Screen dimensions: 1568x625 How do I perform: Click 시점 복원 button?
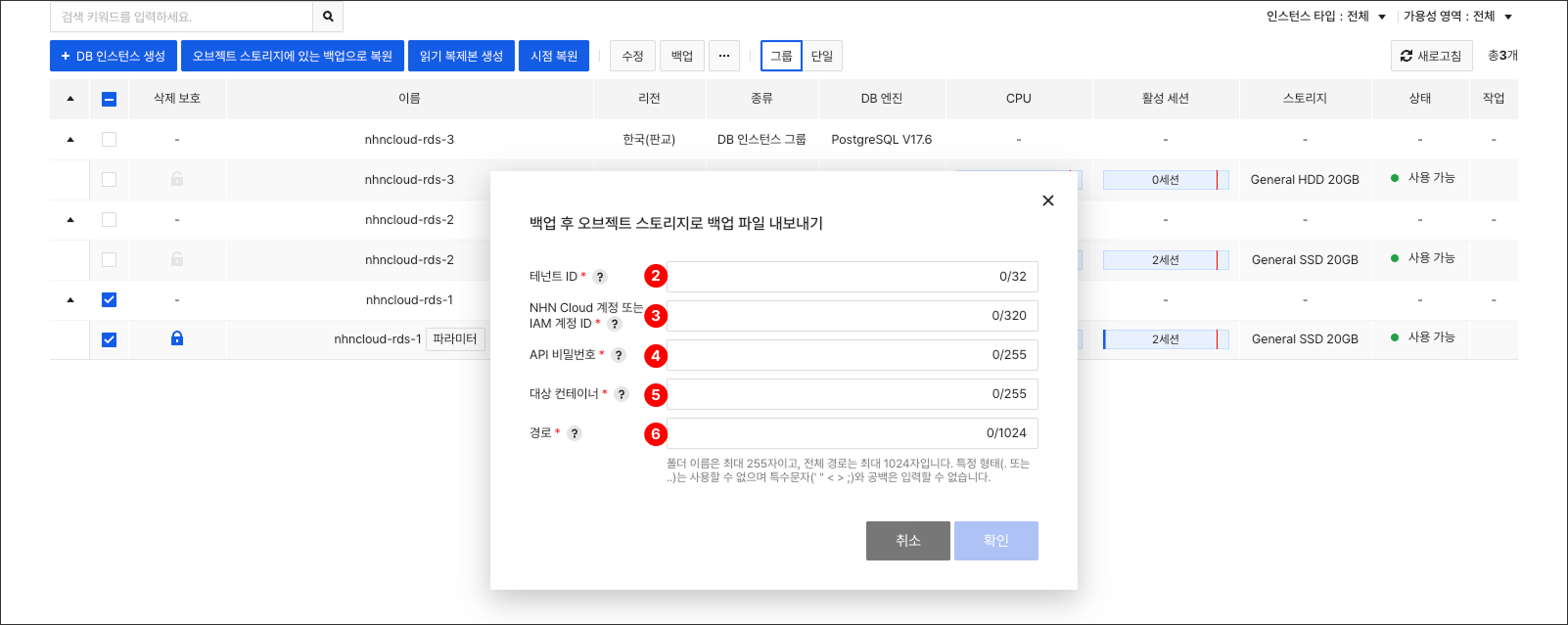pyautogui.click(x=554, y=56)
